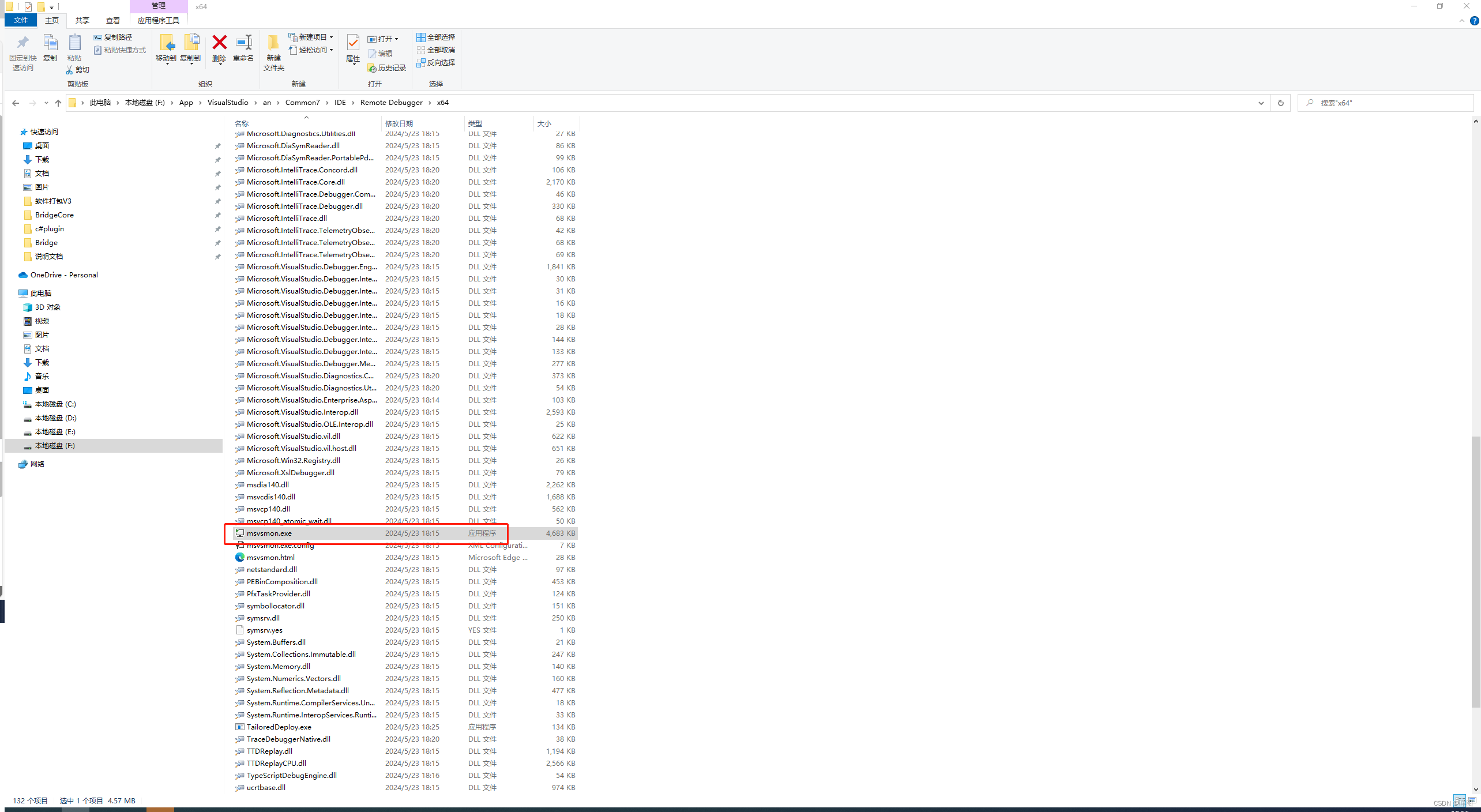The image size is (1481, 812).
Task: Click Common7 in address breadcrumb
Action: coord(302,103)
